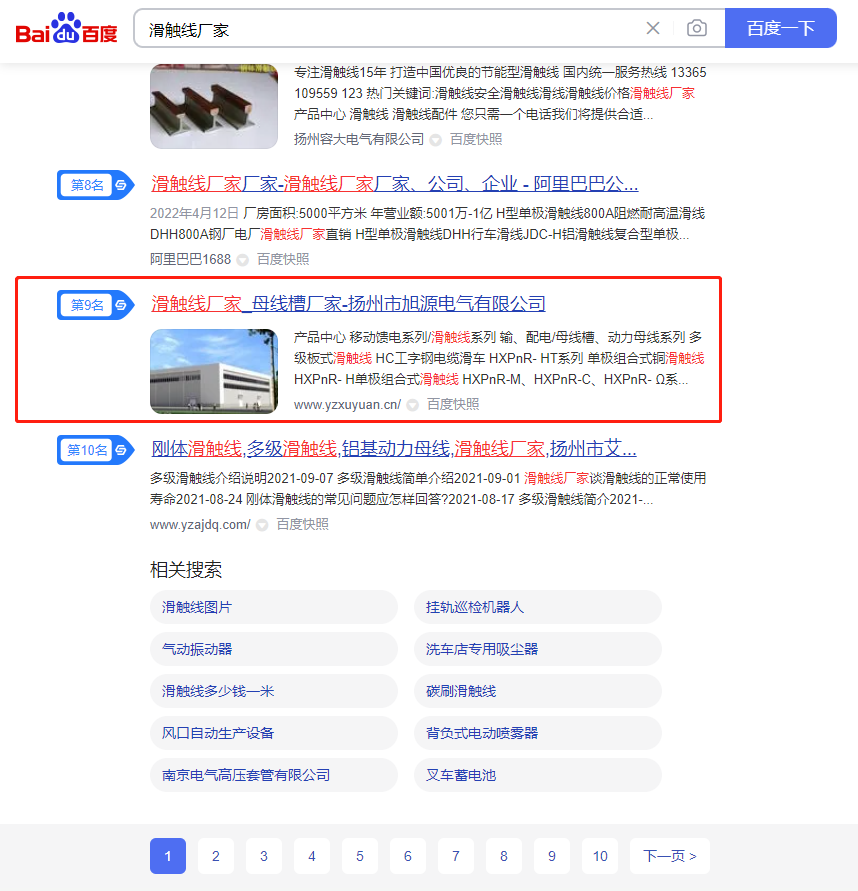
Task: Click the 第10名 ranking badge
Action: tap(95, 450)
